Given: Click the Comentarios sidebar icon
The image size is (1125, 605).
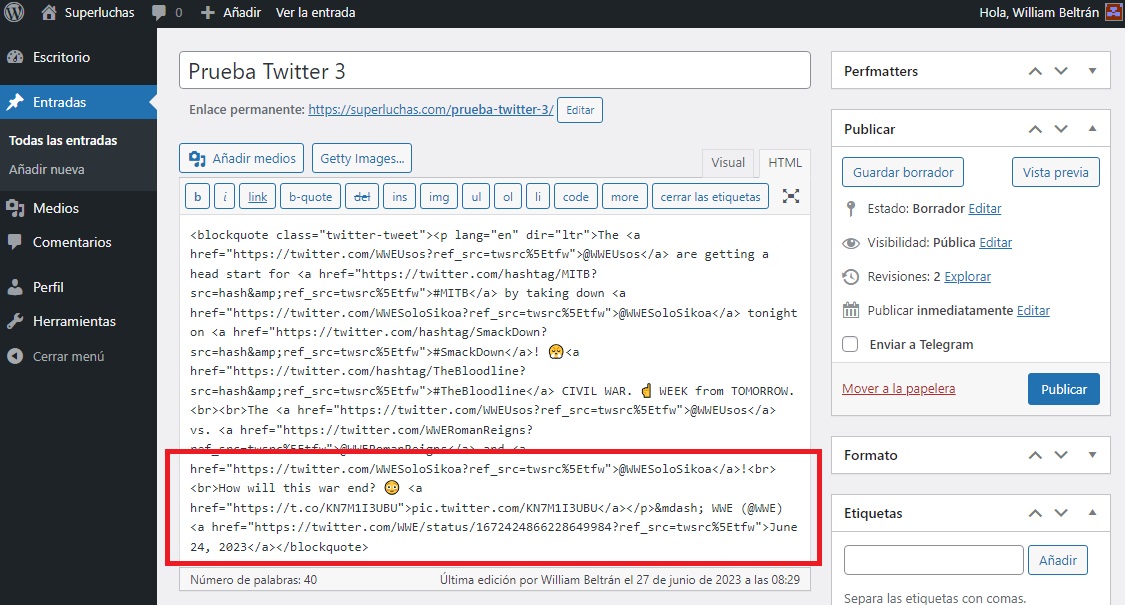Looking at the screenshot, I should [x=15, y=243].
